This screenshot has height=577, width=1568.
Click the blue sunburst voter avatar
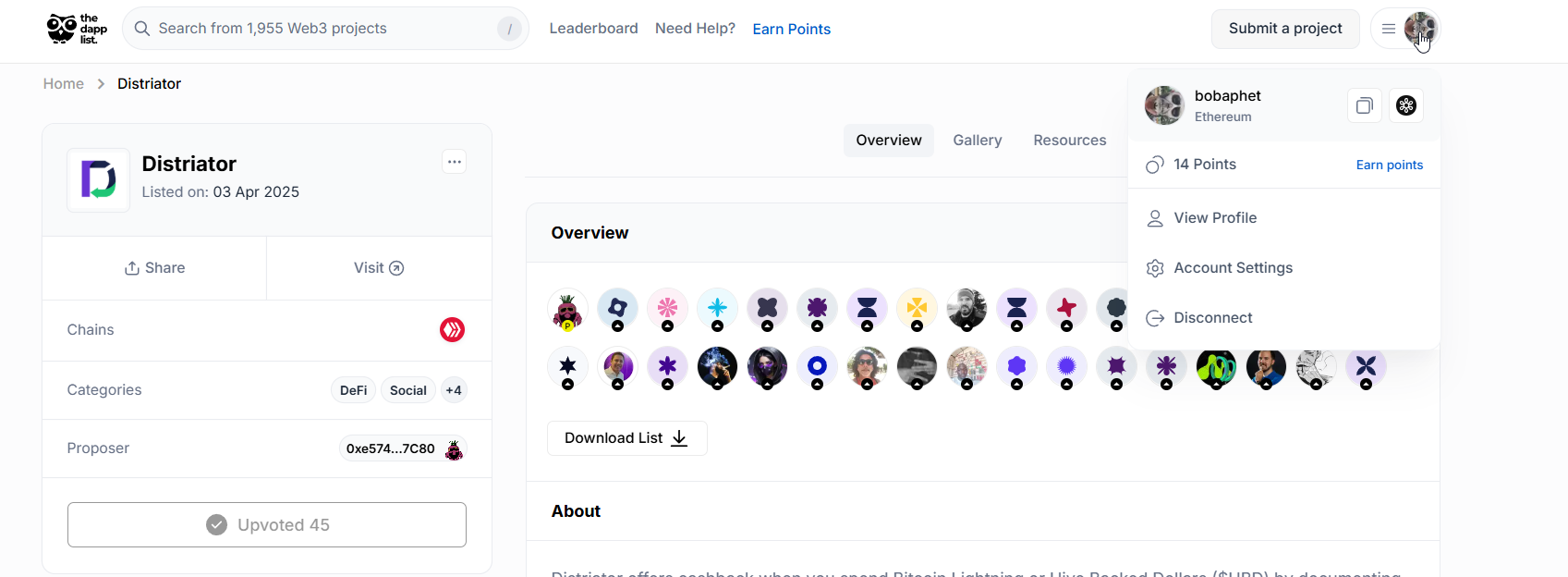coord(1066,367)
